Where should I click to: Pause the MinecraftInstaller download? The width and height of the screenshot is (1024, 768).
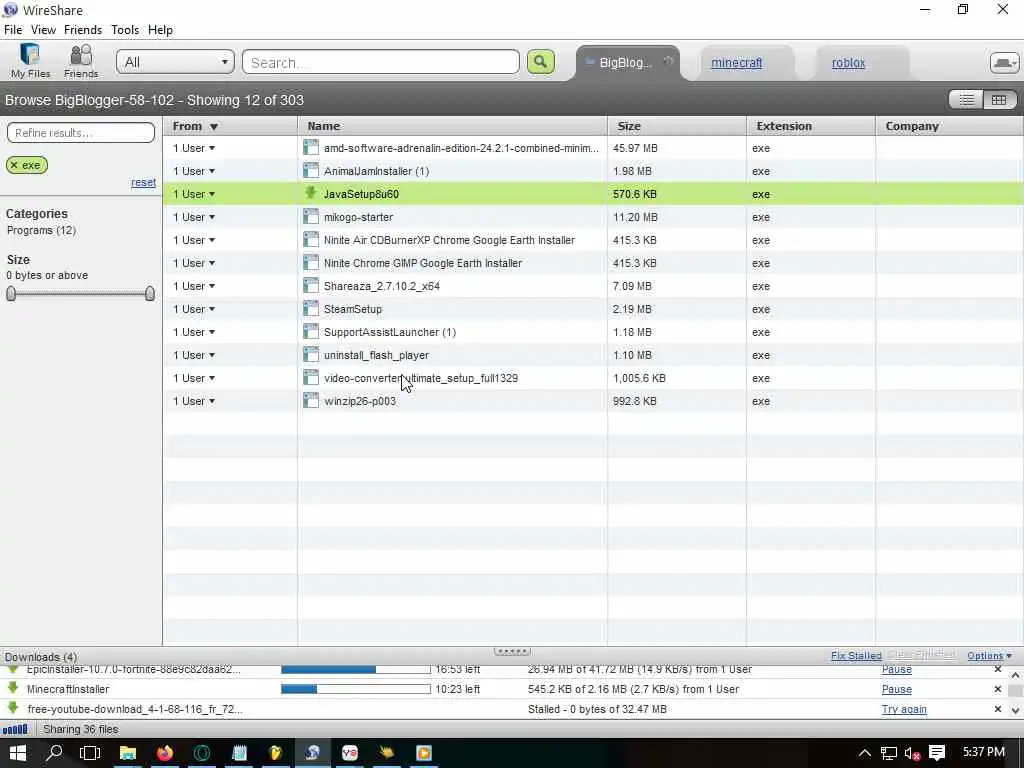tap(897, 689)
